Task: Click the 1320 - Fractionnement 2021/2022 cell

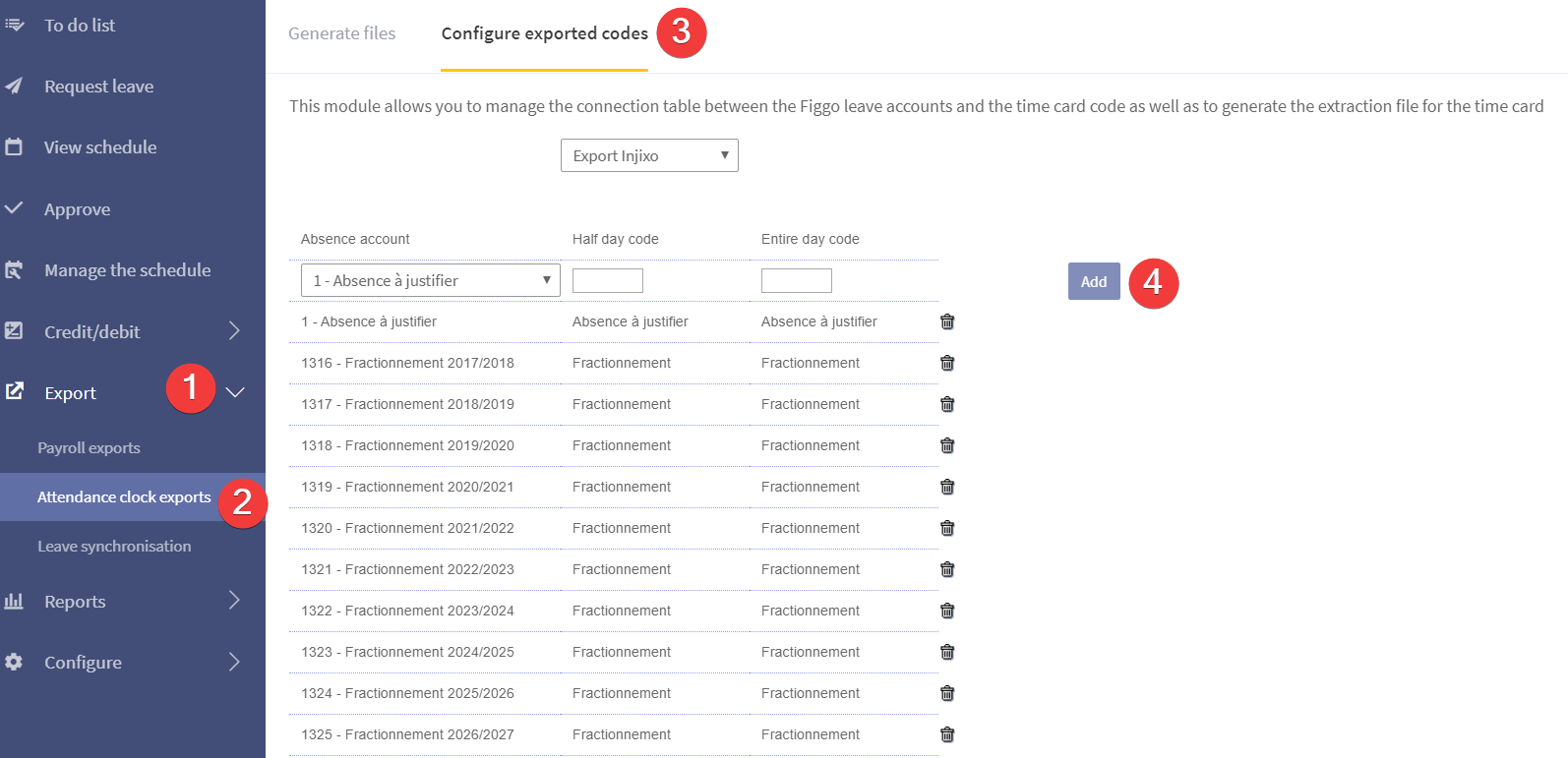Action: click(407, 528)
